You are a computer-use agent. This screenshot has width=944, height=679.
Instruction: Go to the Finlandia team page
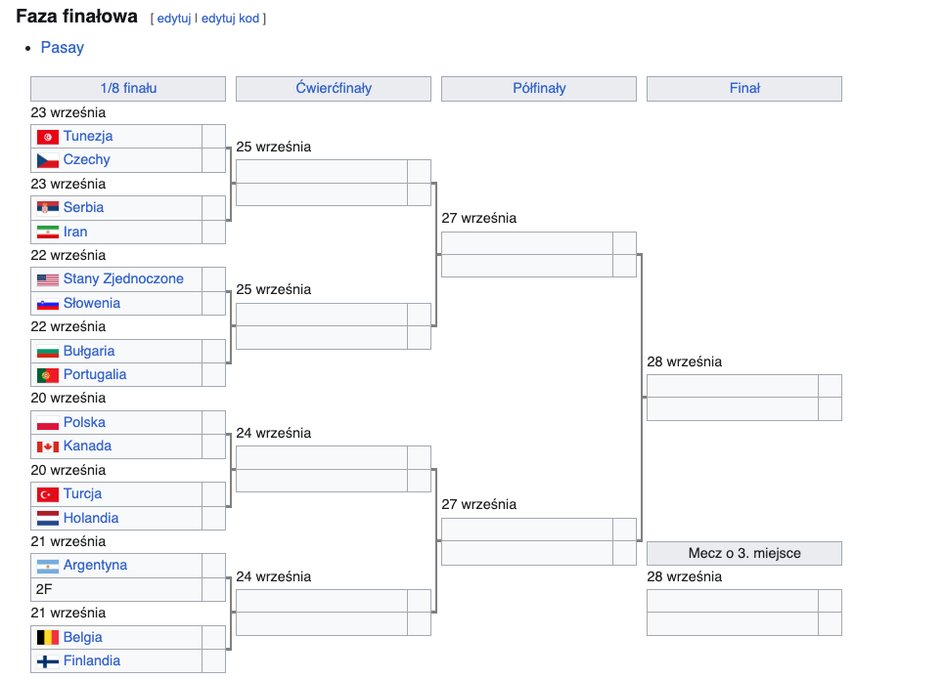(x=91, y=661)
